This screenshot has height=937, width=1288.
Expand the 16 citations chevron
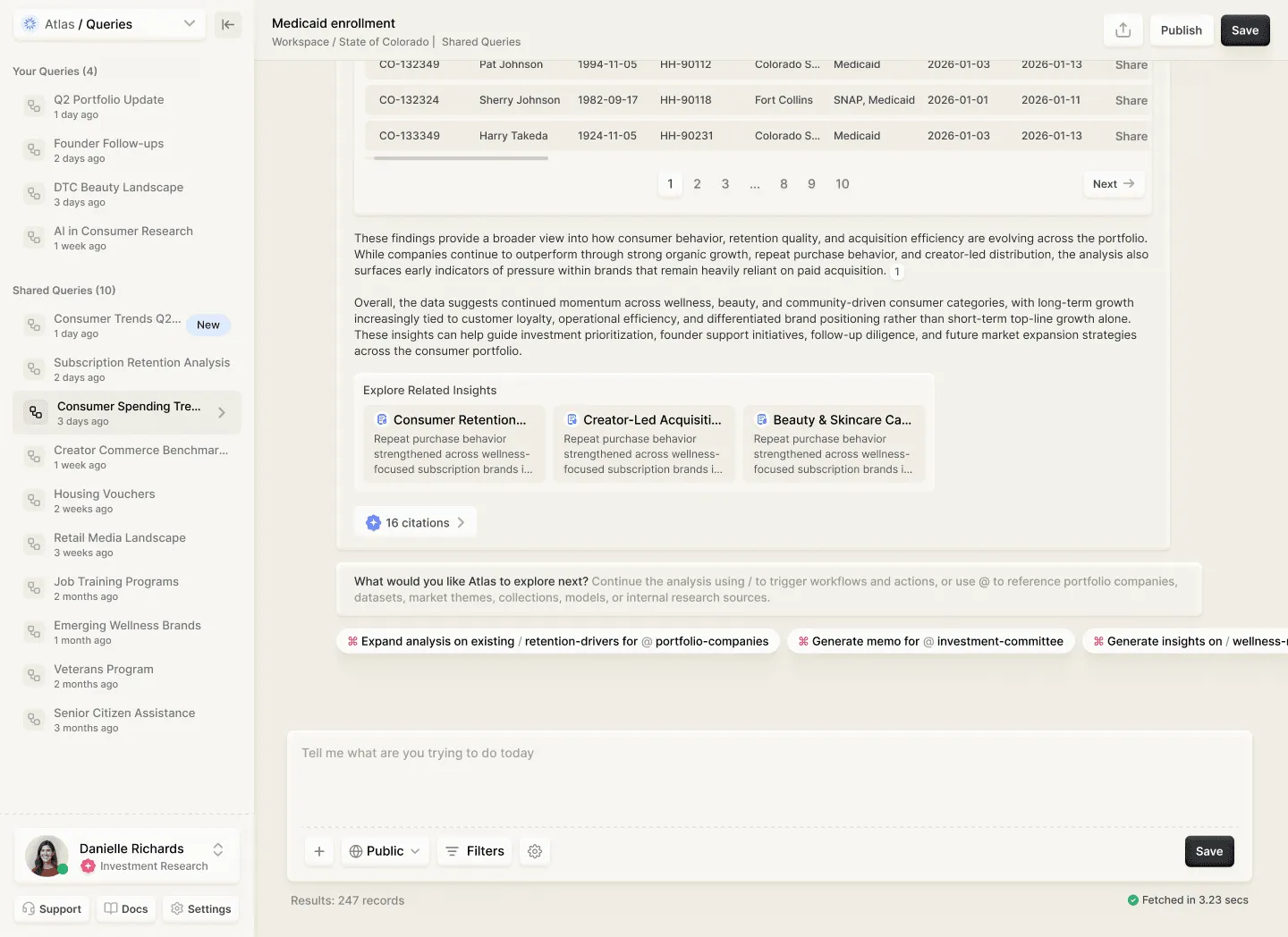[x=462, y=523]
